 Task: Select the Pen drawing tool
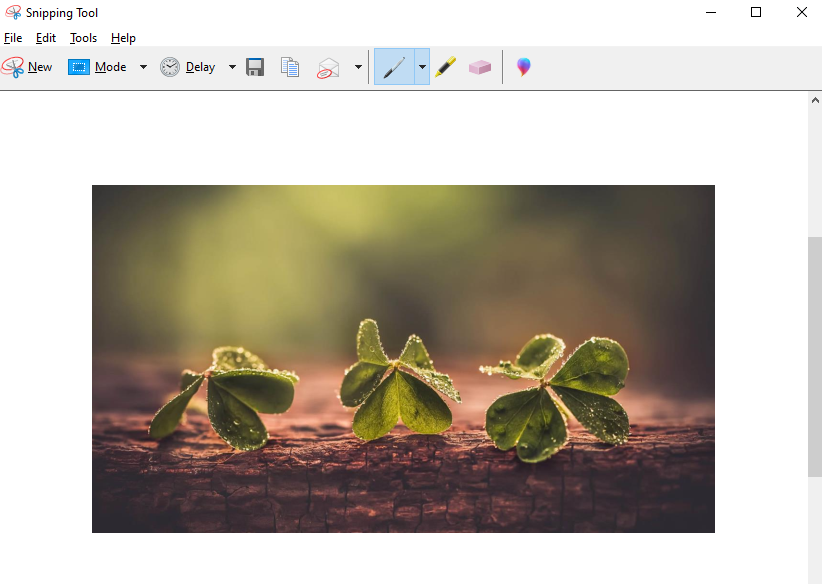pyautogui.click(x=394, y=67)
